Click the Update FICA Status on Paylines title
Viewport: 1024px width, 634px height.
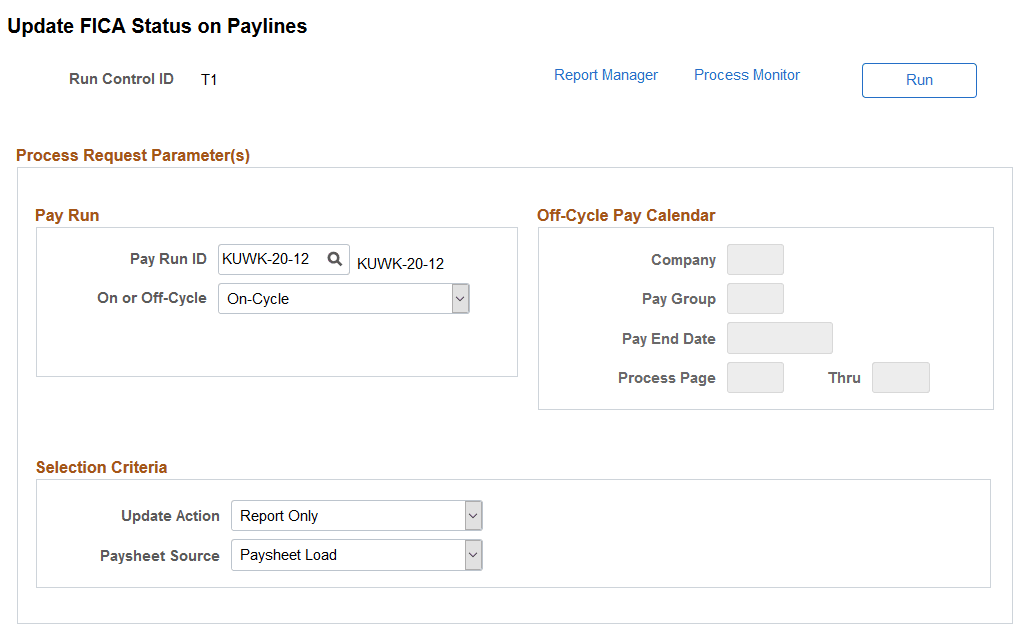156,26
